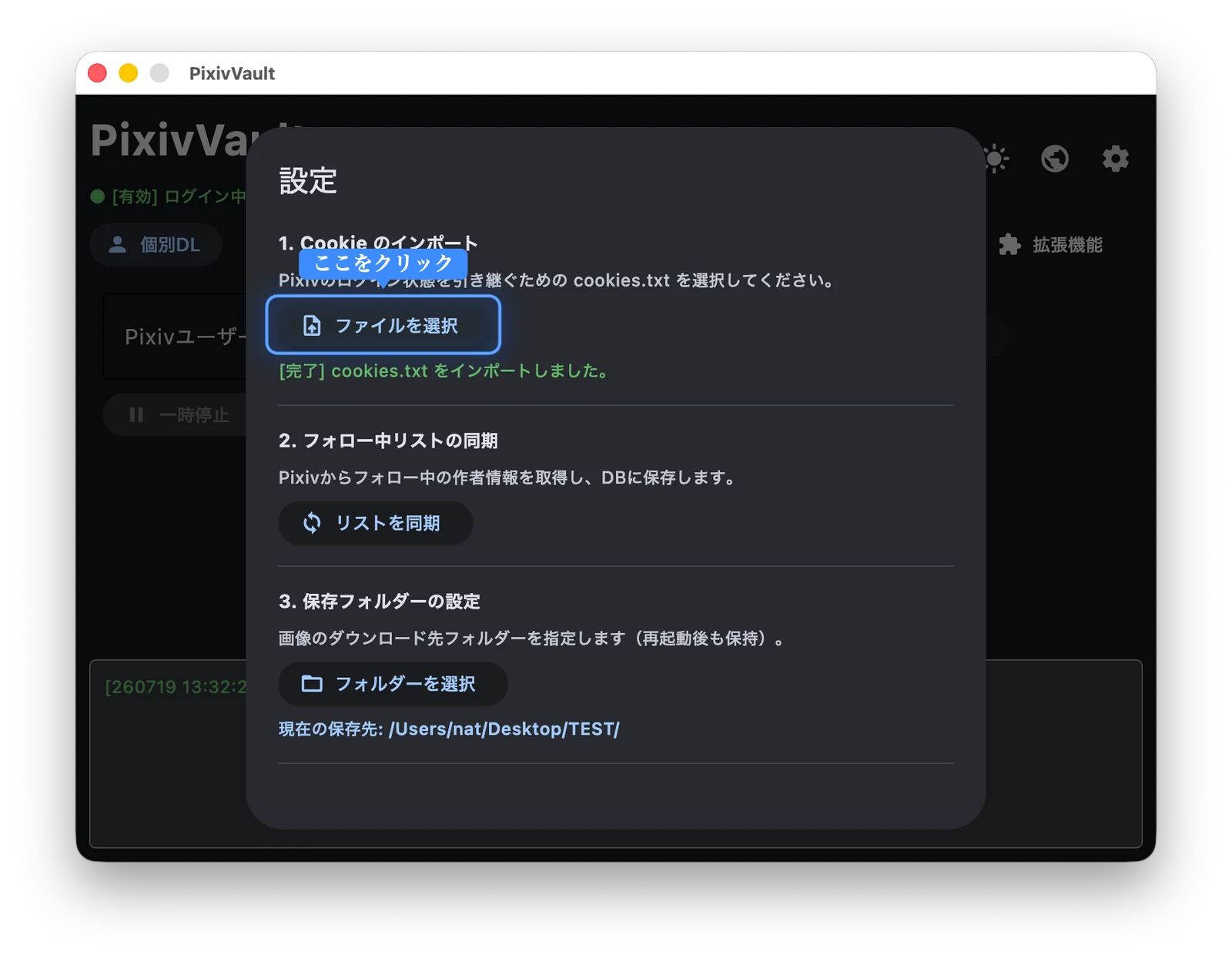Click the person icon in 個別DL
The width and height of the screenshot is (1232, 962).
pyautogui.click(x=117, y=245)
